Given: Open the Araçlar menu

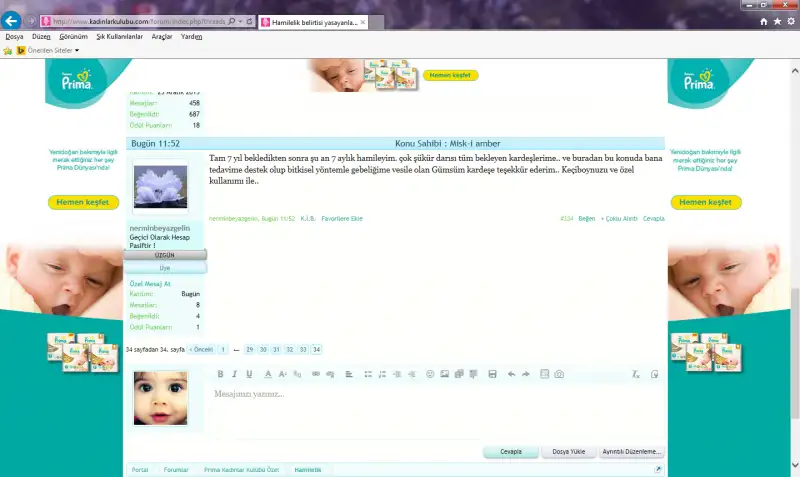Looking at the screenshot, I should point(161,36).
